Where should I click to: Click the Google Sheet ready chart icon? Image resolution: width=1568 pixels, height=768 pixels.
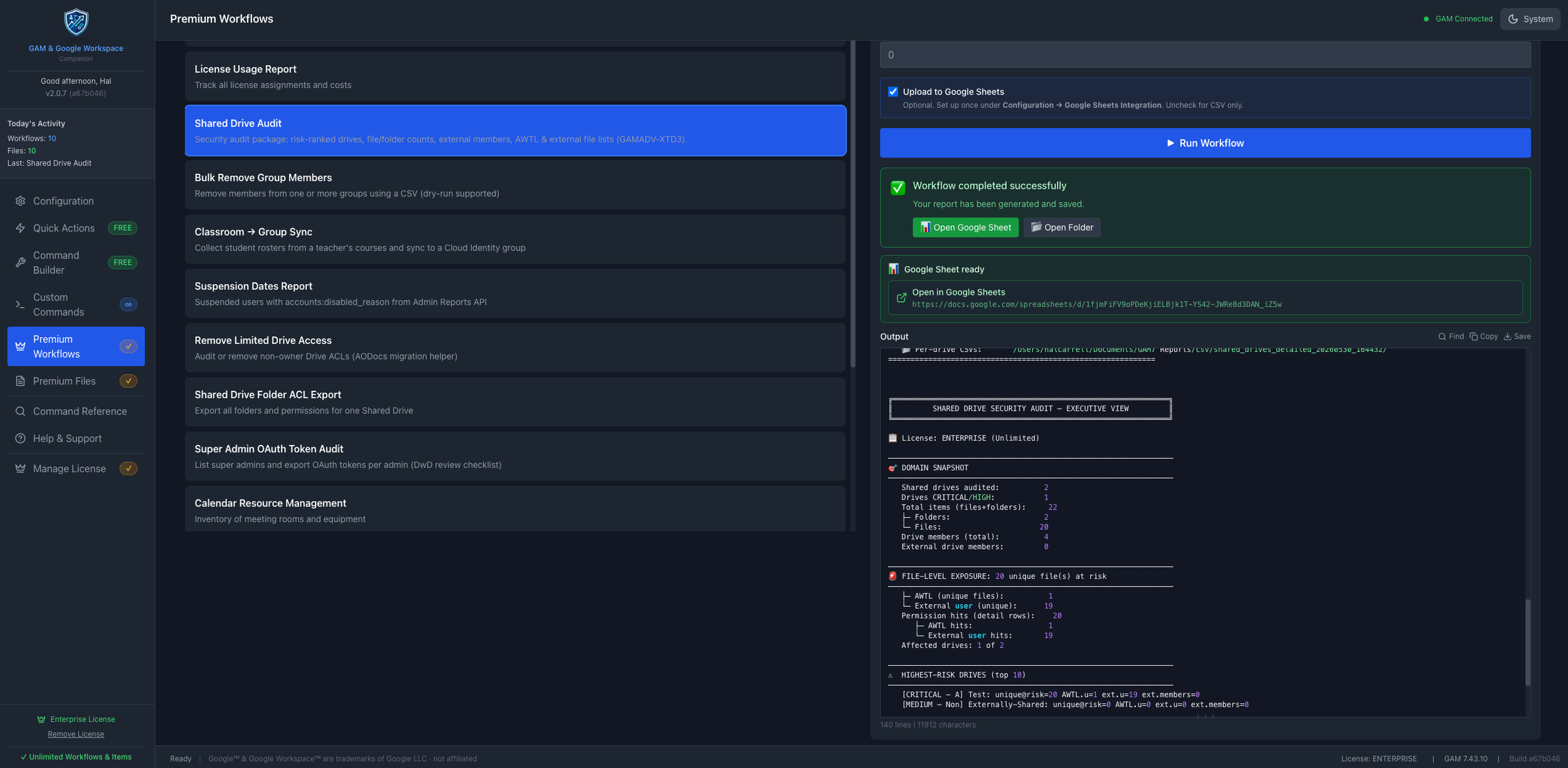click(x=893, y=269)
